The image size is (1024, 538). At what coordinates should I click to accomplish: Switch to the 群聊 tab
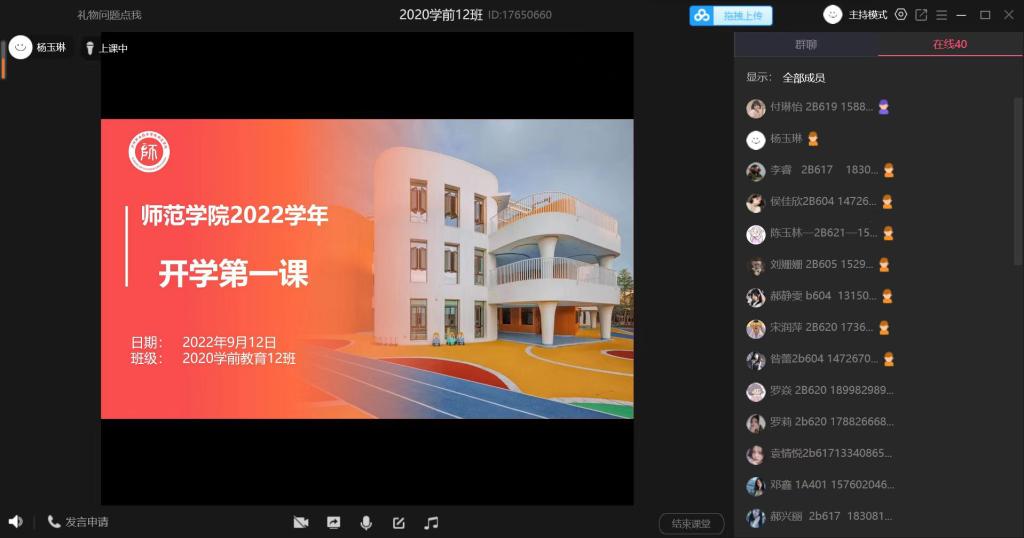(x=806, y=44)
